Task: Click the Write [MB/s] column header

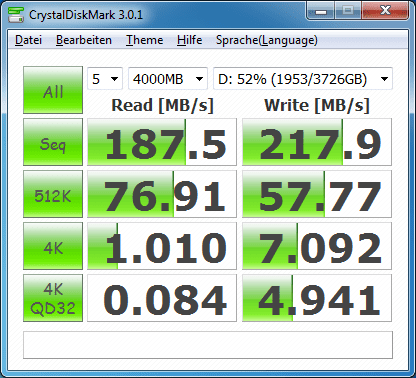Action: pos(317,105)
